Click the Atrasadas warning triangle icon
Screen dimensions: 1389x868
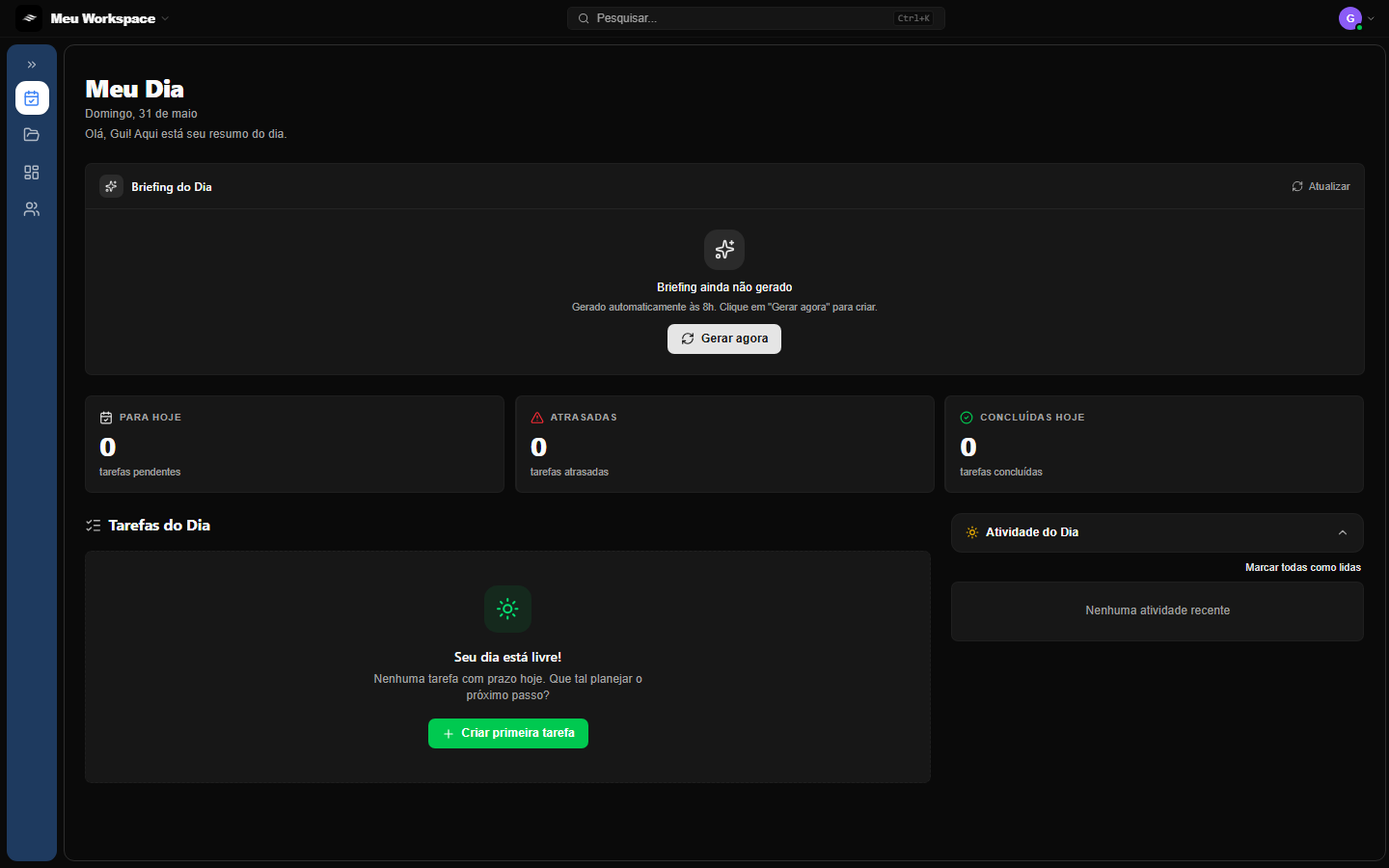(537, 418)
